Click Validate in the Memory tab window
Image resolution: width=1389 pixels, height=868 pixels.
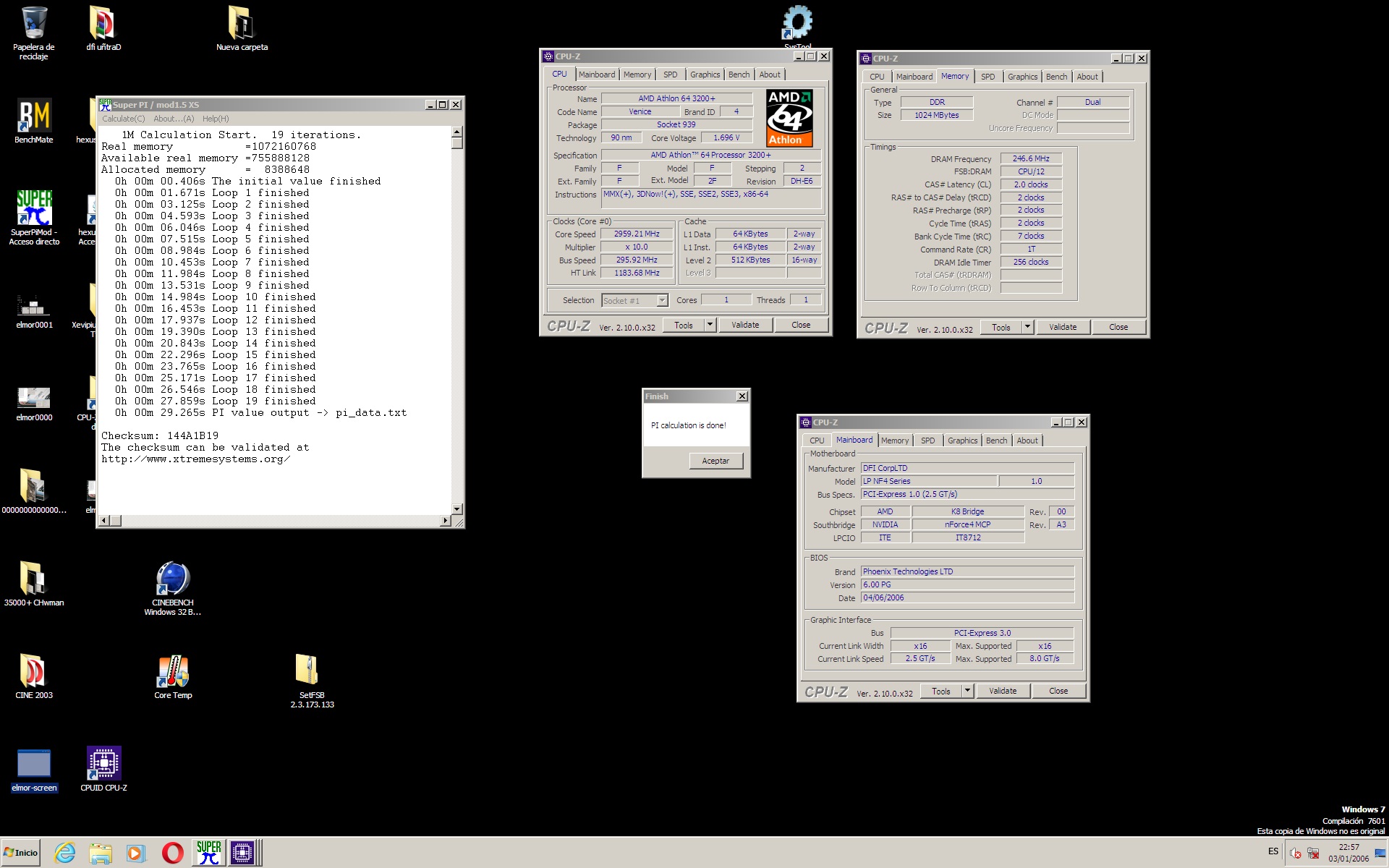1063,327
